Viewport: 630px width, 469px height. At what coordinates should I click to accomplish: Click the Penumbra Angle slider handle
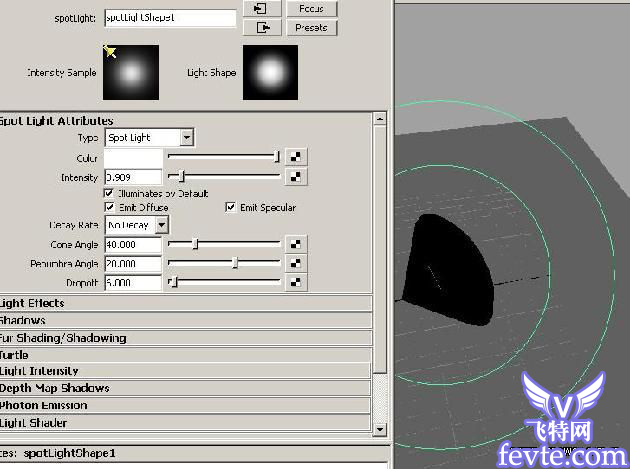(x=235, y=263)
